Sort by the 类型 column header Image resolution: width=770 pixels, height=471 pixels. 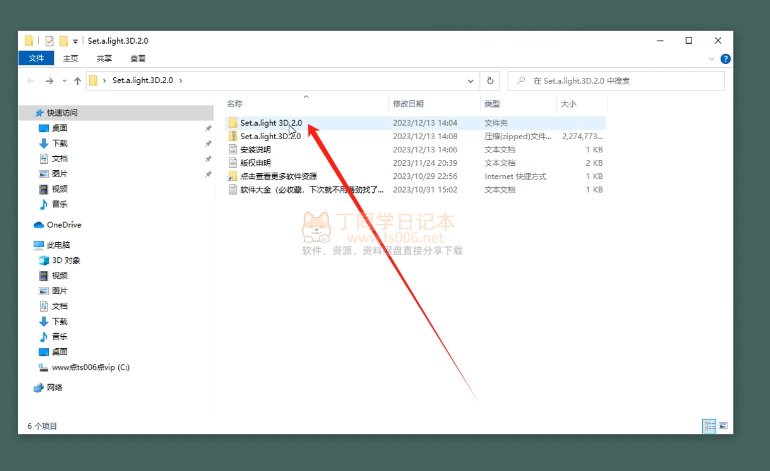coord(492,104)
